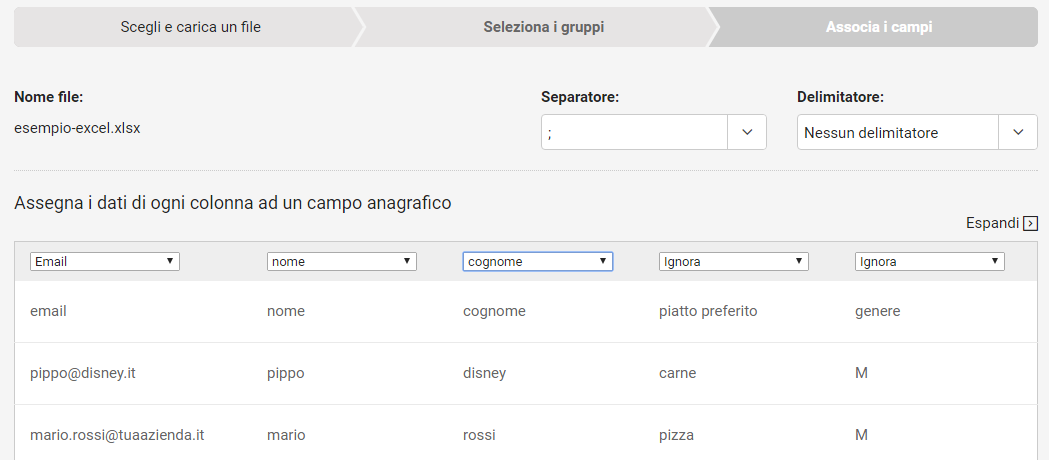Screen dimensions: 1049x460
Task: Open the piatto preferito column Ignora selector
Action: (733, 261)
